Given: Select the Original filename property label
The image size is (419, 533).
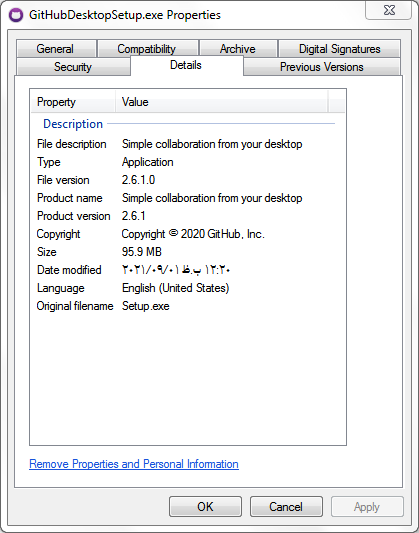Looking at the screenshot, I should (75, 306).
